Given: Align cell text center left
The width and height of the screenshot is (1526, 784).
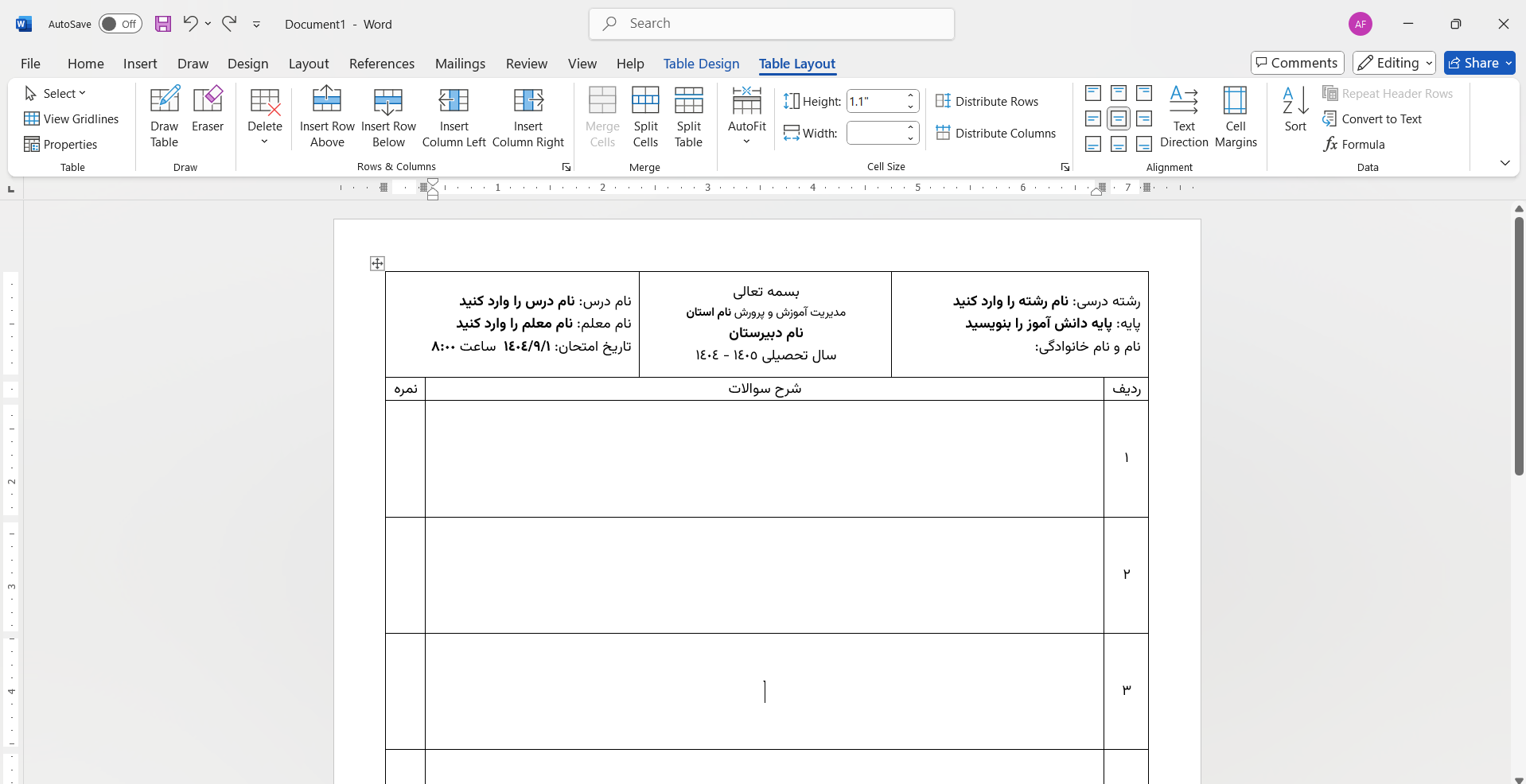Looking at the screenshot, I should click(x=1093, y=118).
